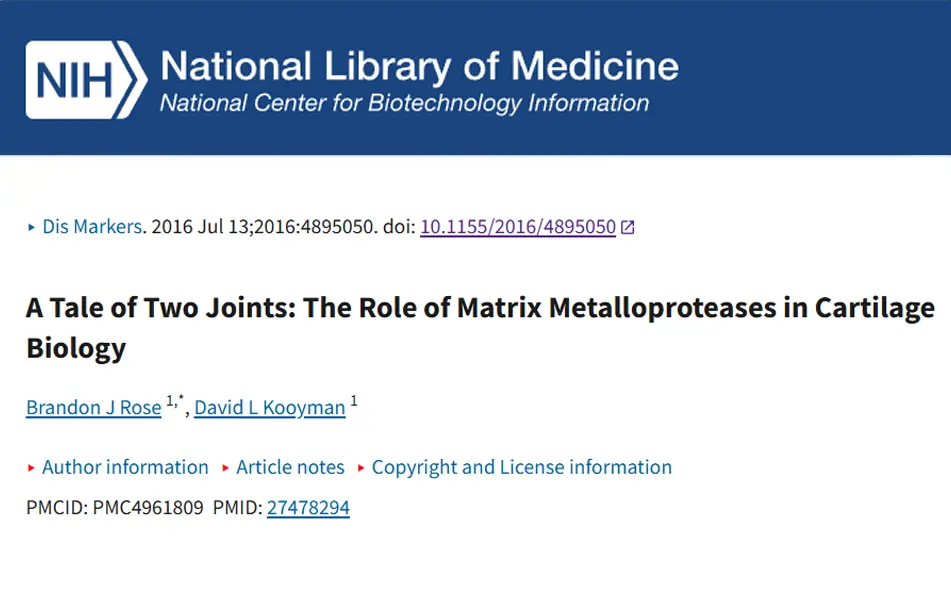
Task: Expand the Article notes section
Action: click(x=290, y=467)
